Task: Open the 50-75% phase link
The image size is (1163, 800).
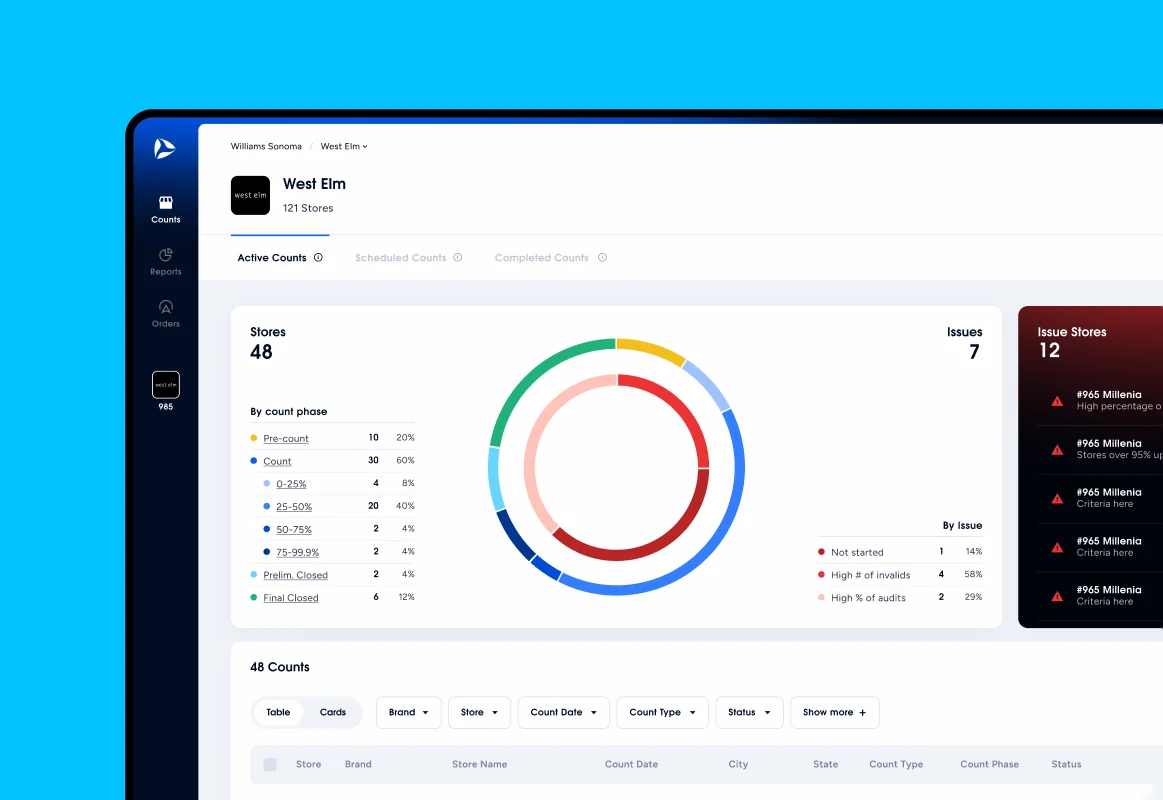Action: (294, 529)
